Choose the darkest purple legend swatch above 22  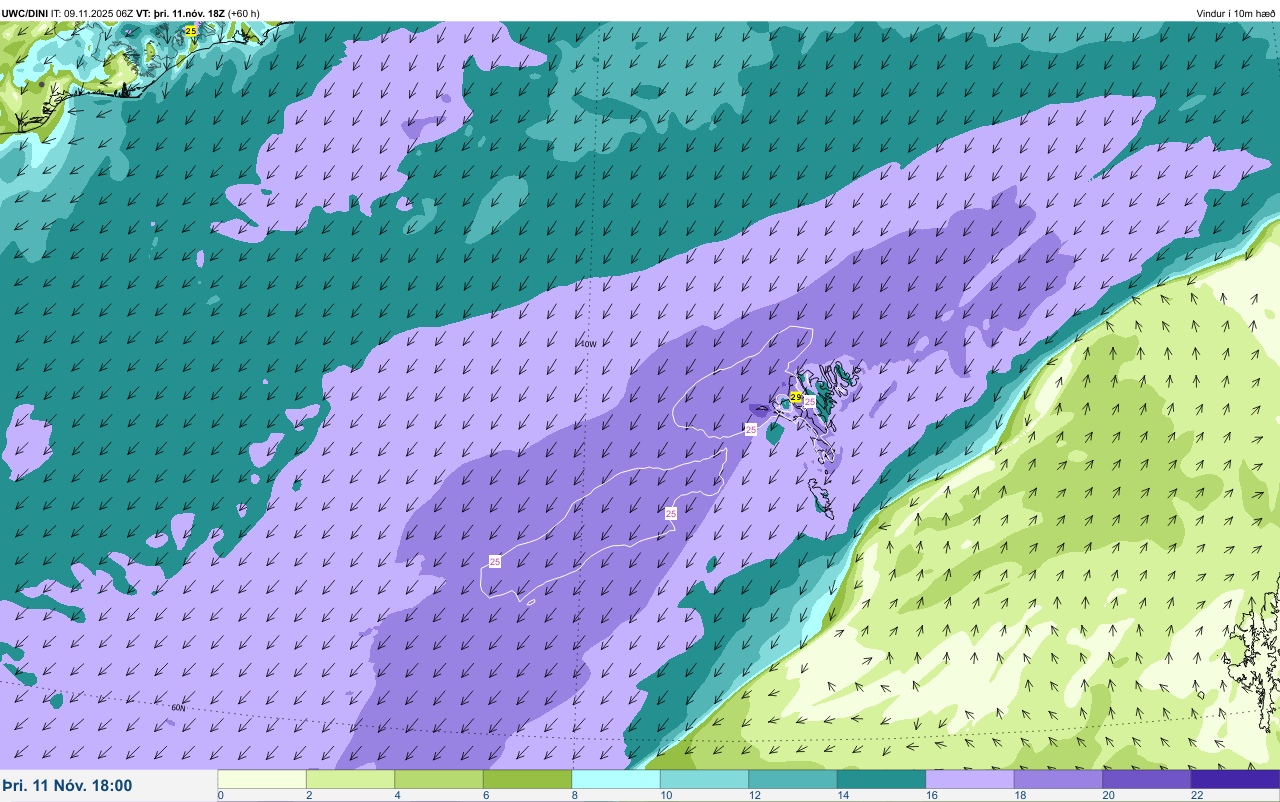tap(1235, 779)
